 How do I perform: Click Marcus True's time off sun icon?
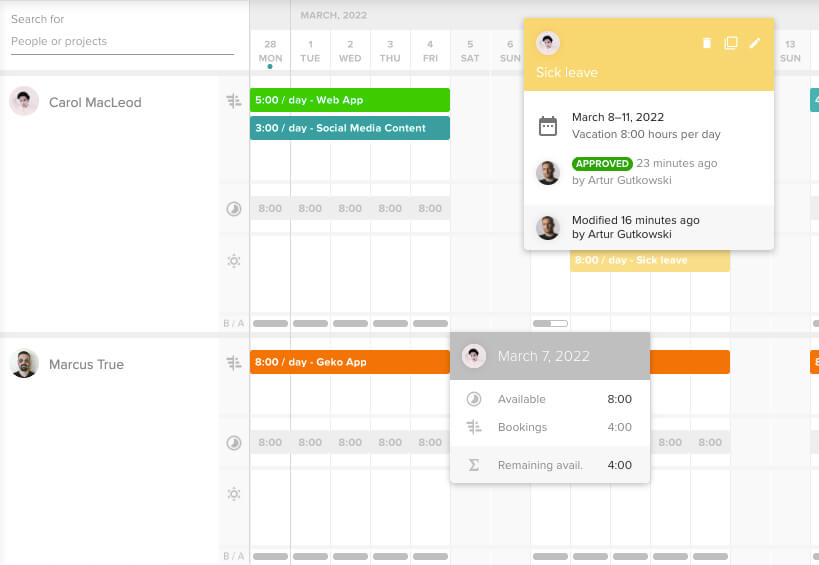234,494
